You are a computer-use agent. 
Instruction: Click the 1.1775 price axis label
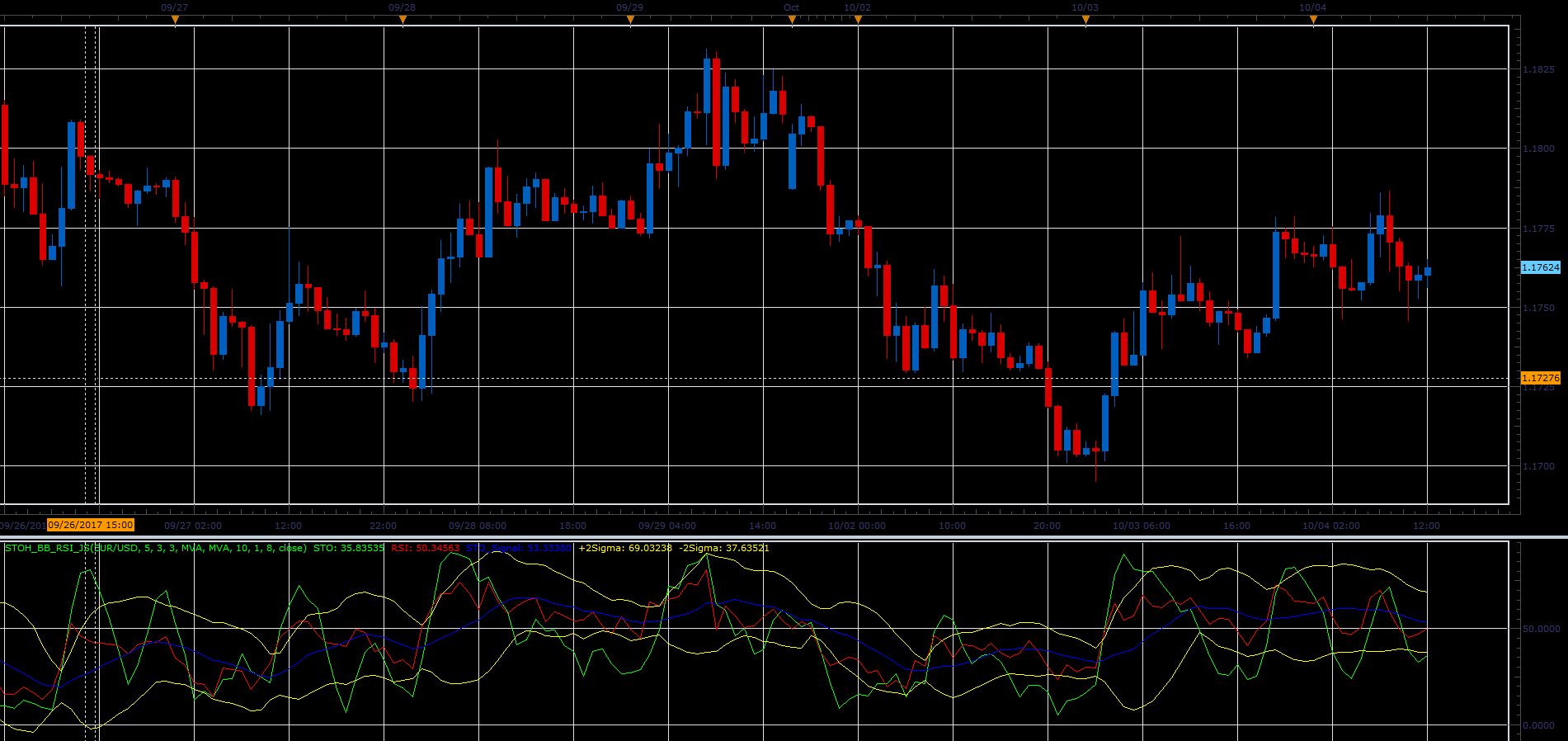[x=1538, y=229]
